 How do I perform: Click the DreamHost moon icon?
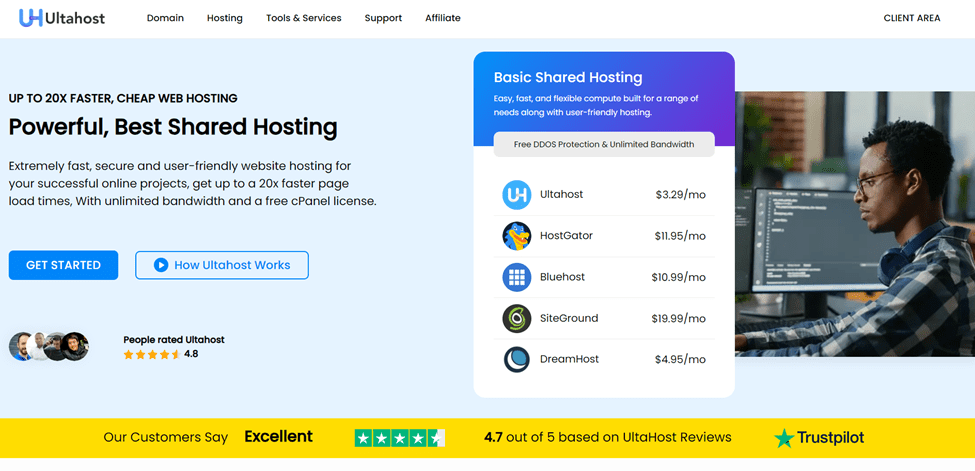(516, 359)
